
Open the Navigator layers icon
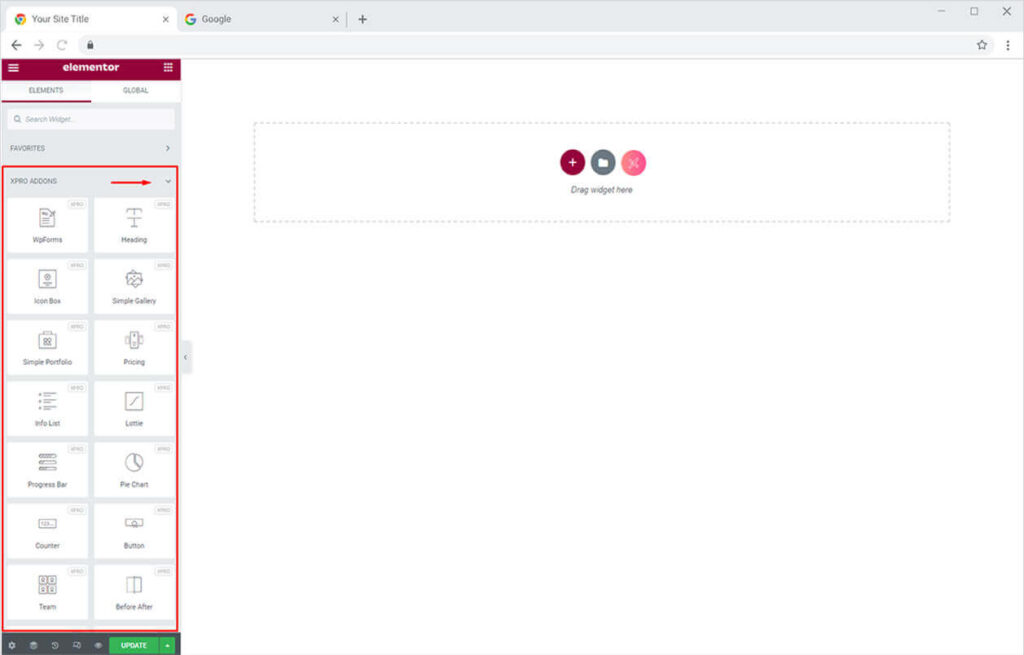tap(33, 645)
